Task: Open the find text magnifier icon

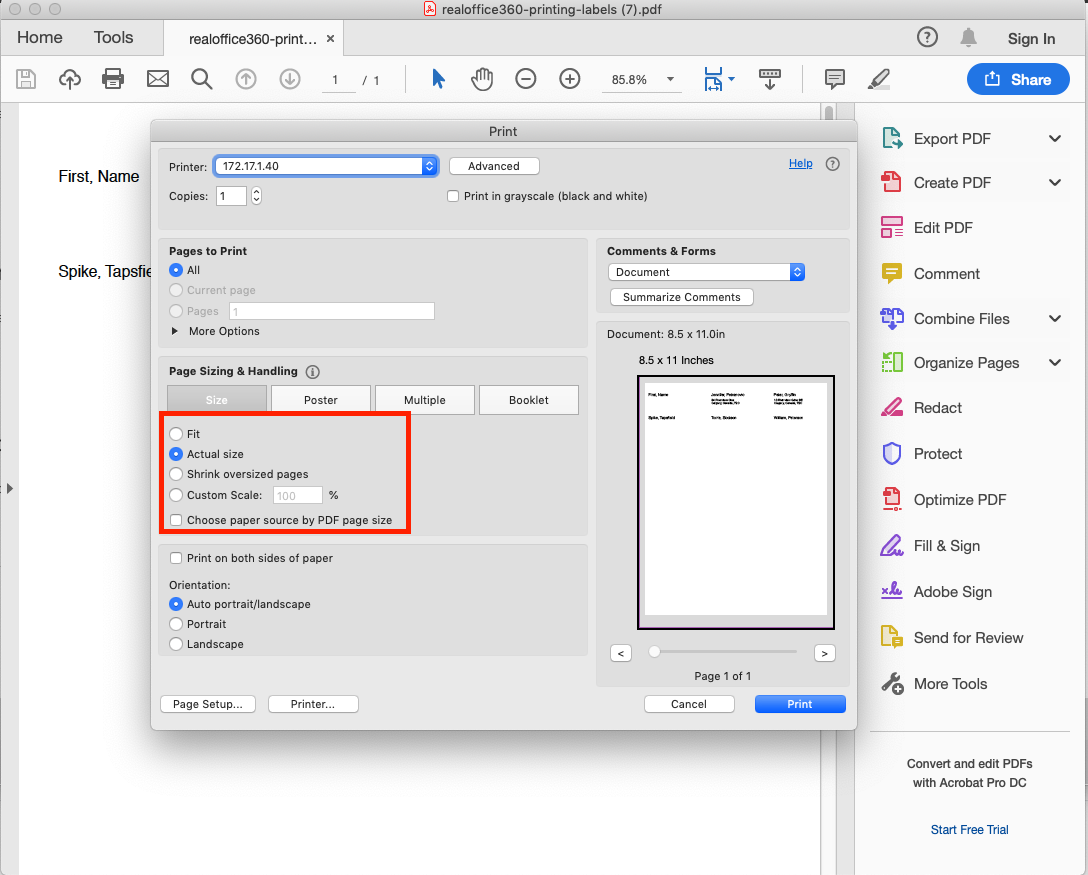Action: click(x=202, y=79)
